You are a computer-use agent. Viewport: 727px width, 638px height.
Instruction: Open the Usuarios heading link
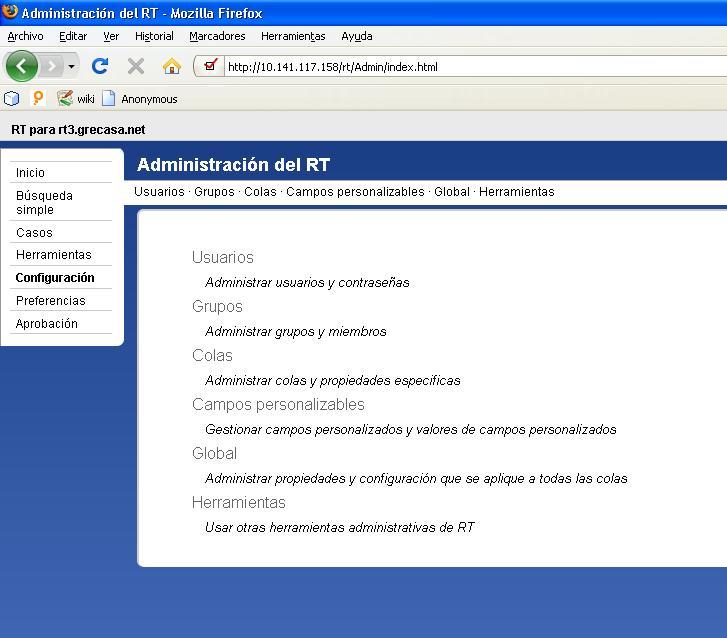[223, 257]
